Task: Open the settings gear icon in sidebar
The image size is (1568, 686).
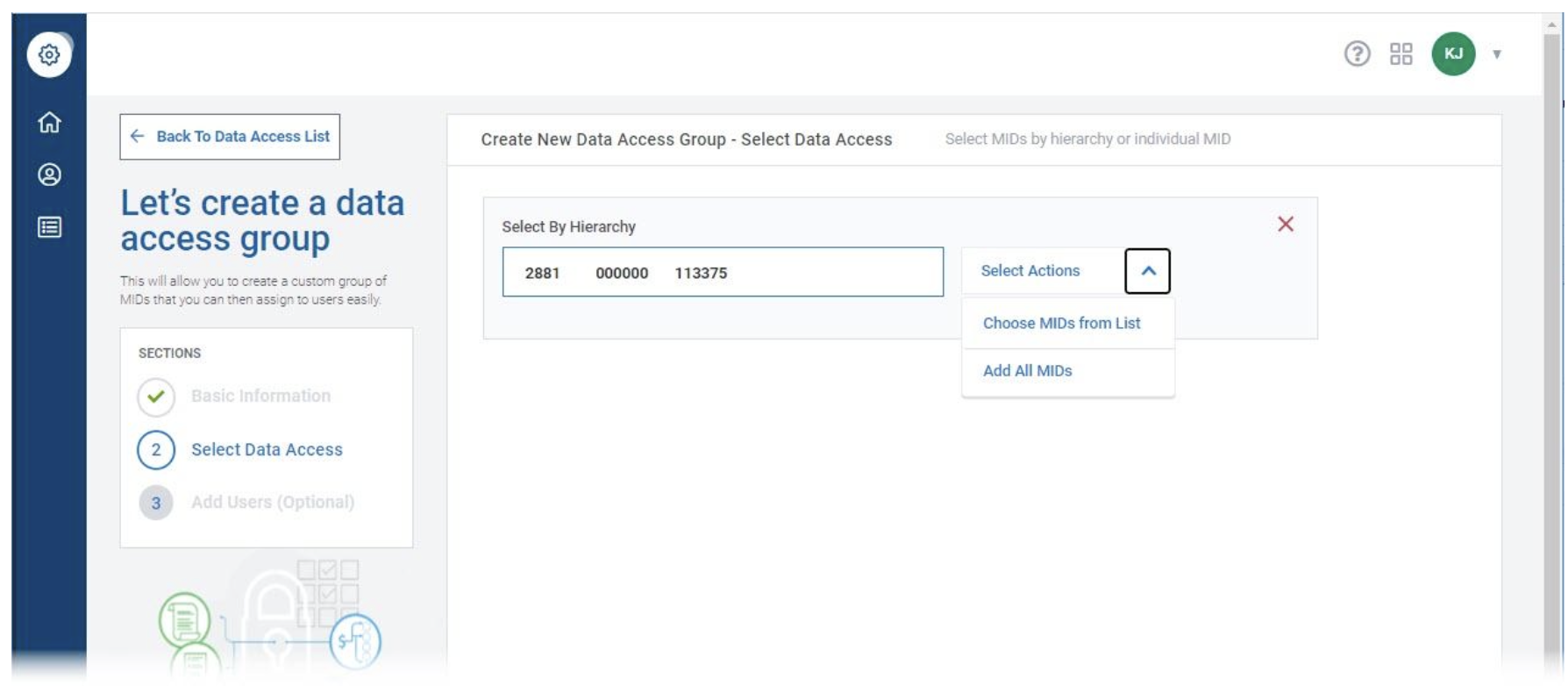Action: [49, 54]
